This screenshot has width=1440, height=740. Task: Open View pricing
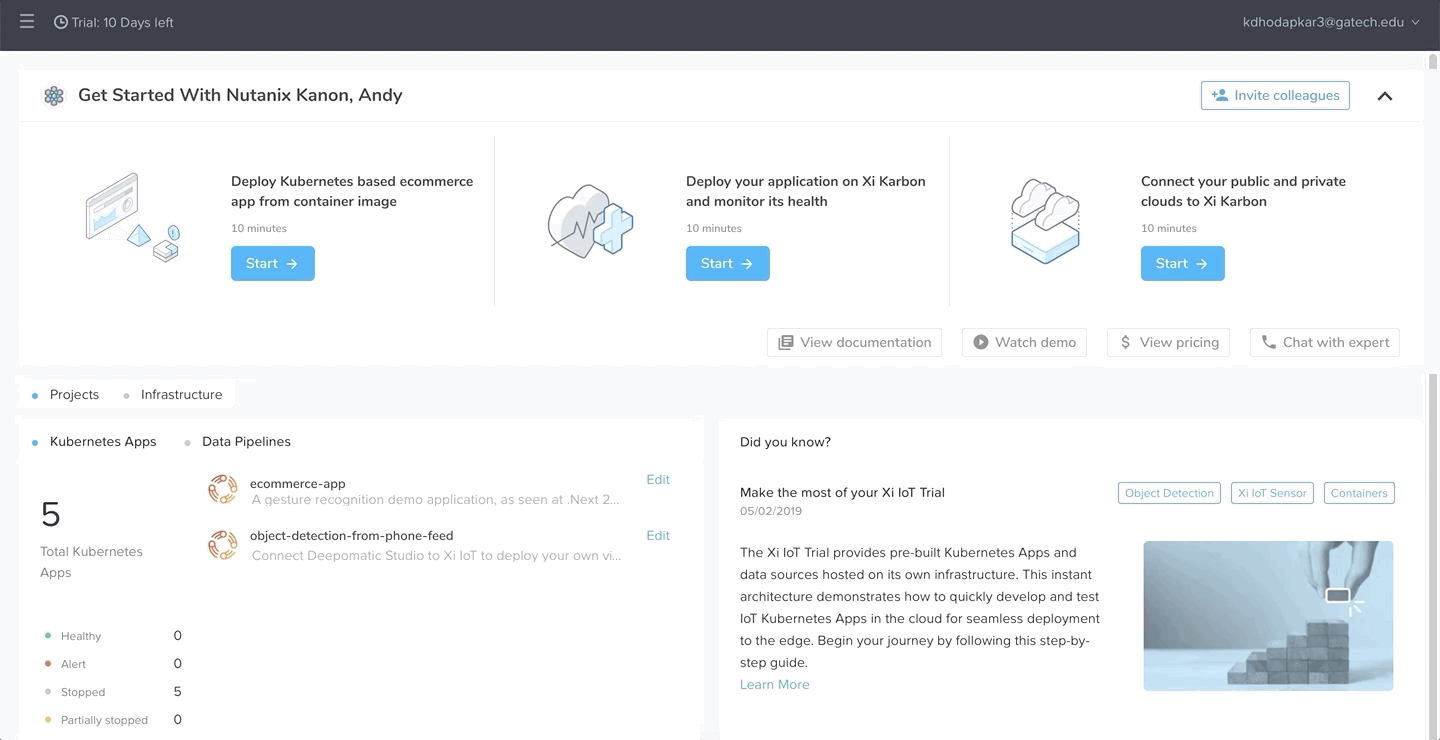point(1169,342)
